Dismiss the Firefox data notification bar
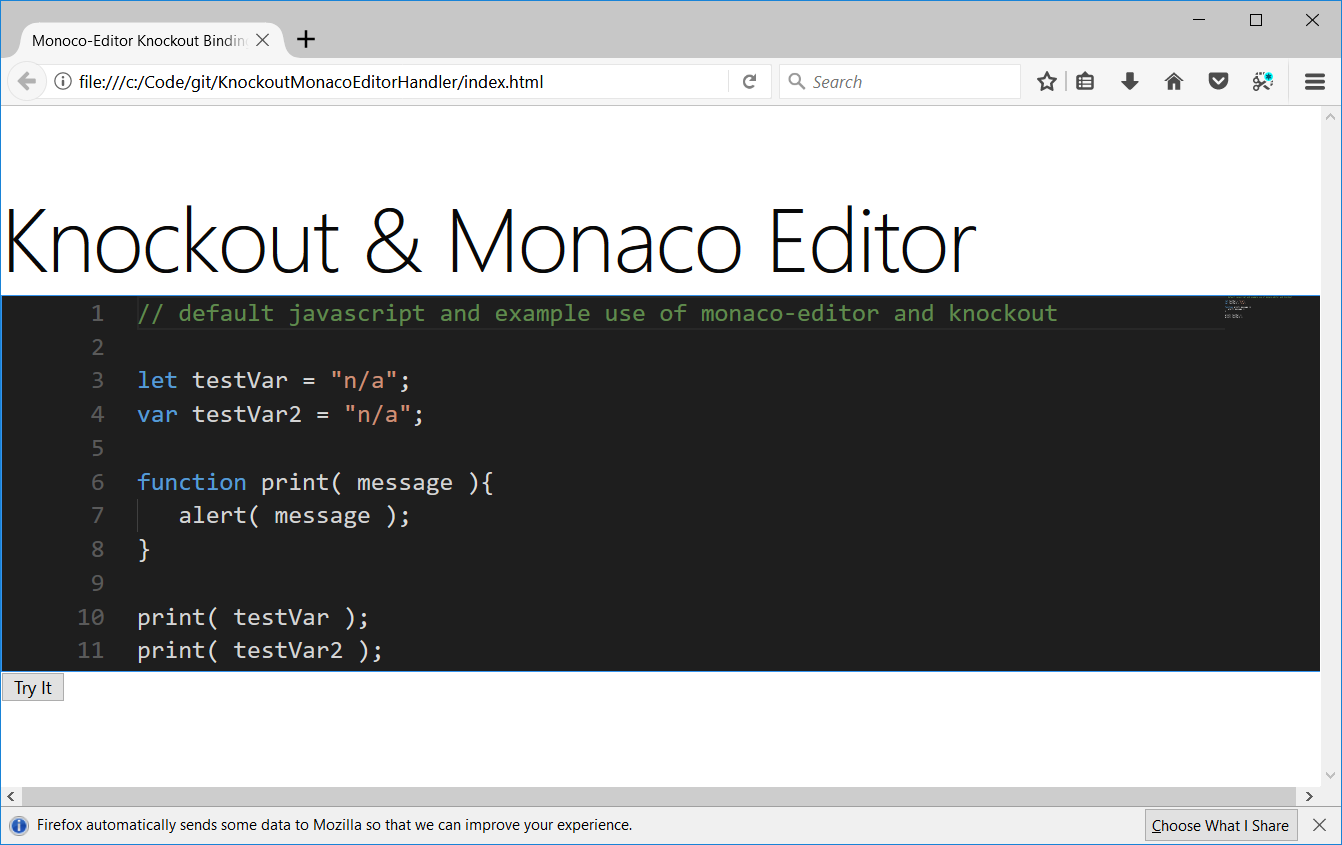 [1319, 825]
